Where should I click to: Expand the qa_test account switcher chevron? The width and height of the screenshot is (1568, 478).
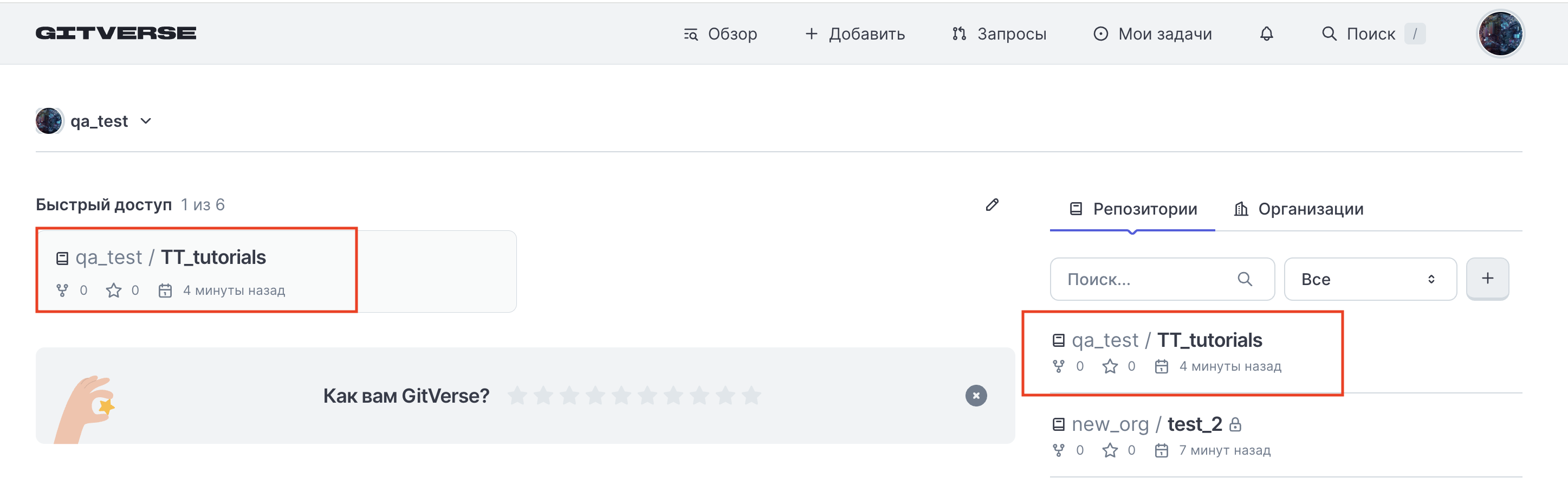[x=146, y=120]
